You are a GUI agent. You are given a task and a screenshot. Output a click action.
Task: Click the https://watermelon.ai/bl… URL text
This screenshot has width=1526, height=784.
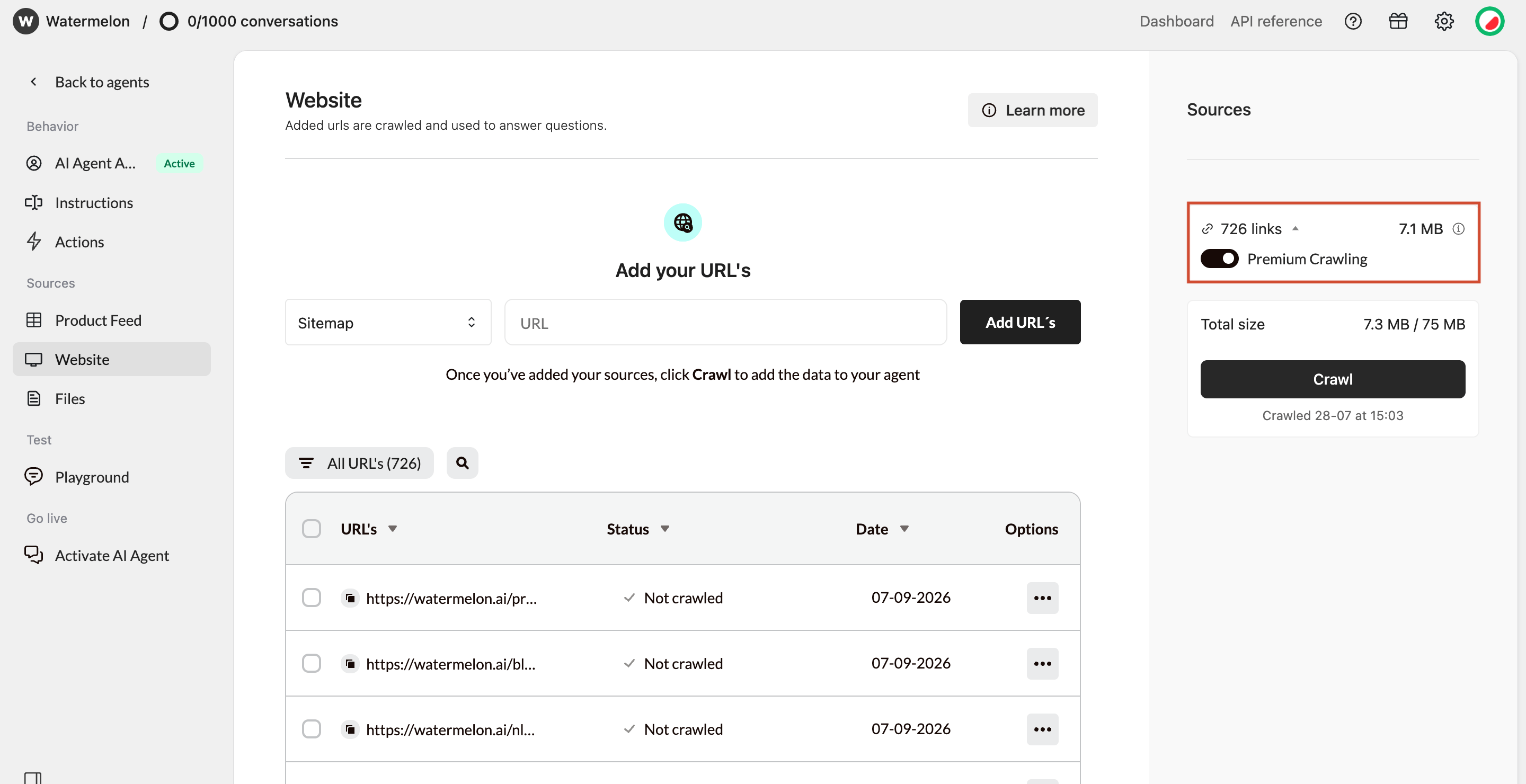(451, 664)
